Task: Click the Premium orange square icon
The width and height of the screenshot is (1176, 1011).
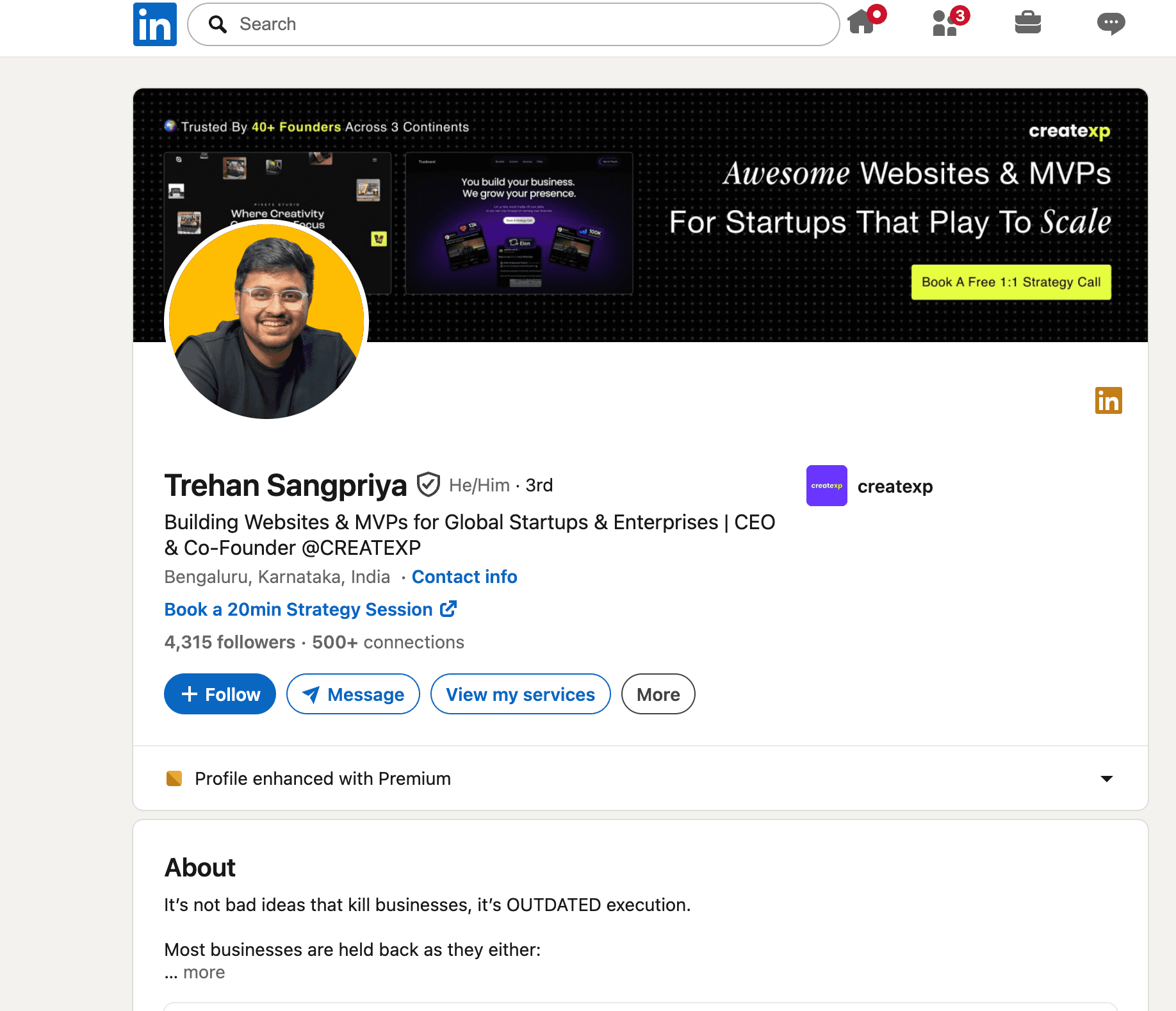Action: click(x=174, y=778)
